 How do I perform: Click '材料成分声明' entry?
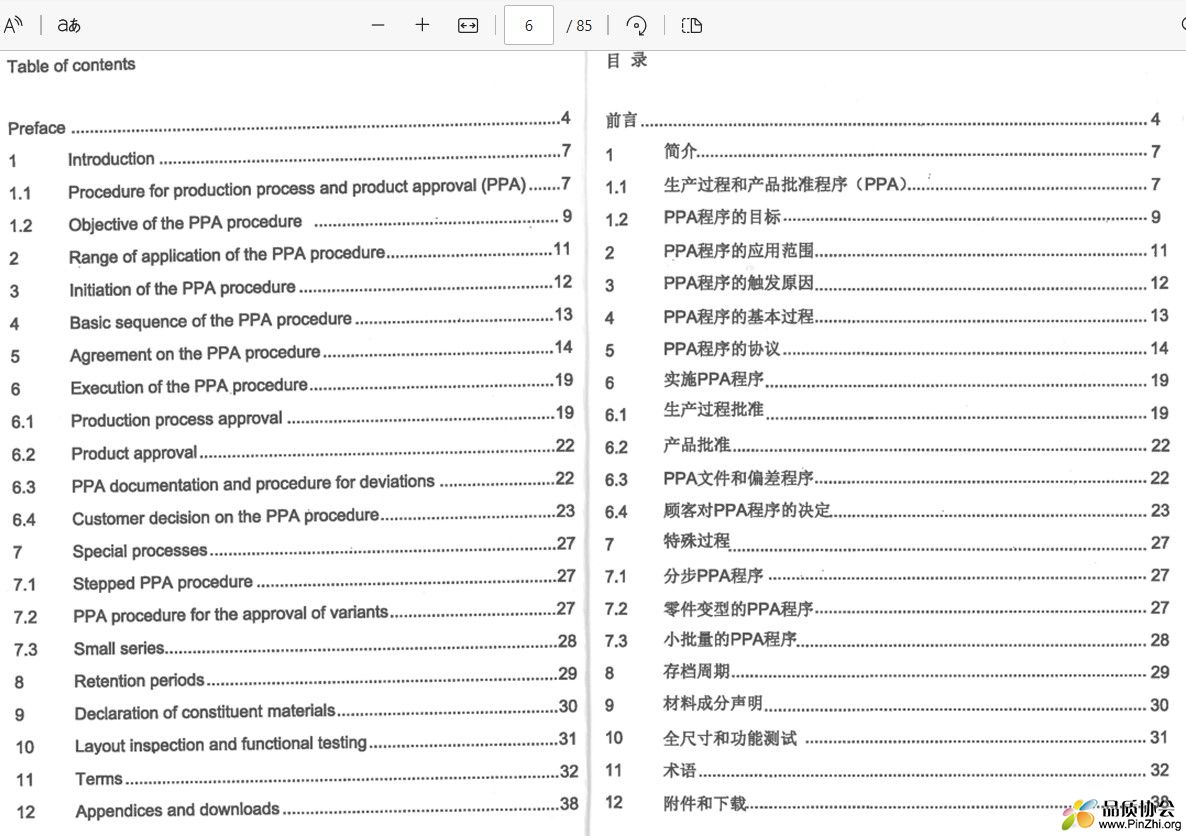(x=713, y=704)
